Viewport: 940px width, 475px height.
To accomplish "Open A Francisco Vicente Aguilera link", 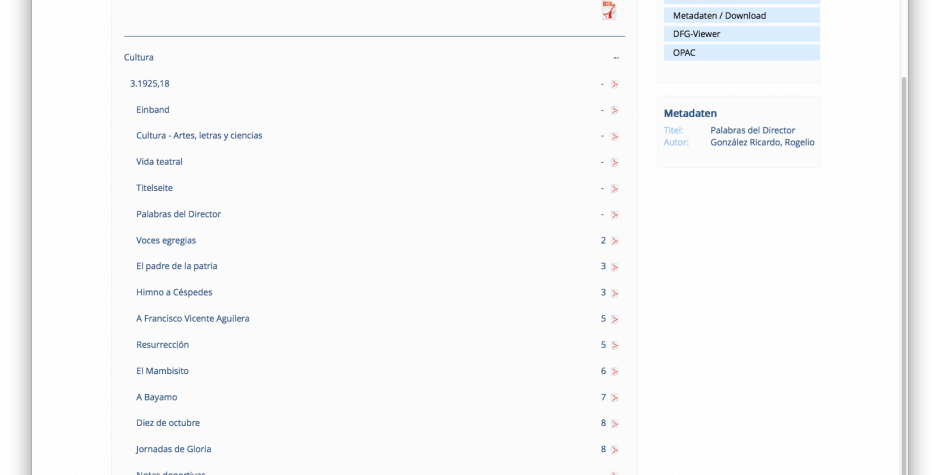I will pyautogui.click(x=192, y=318).
